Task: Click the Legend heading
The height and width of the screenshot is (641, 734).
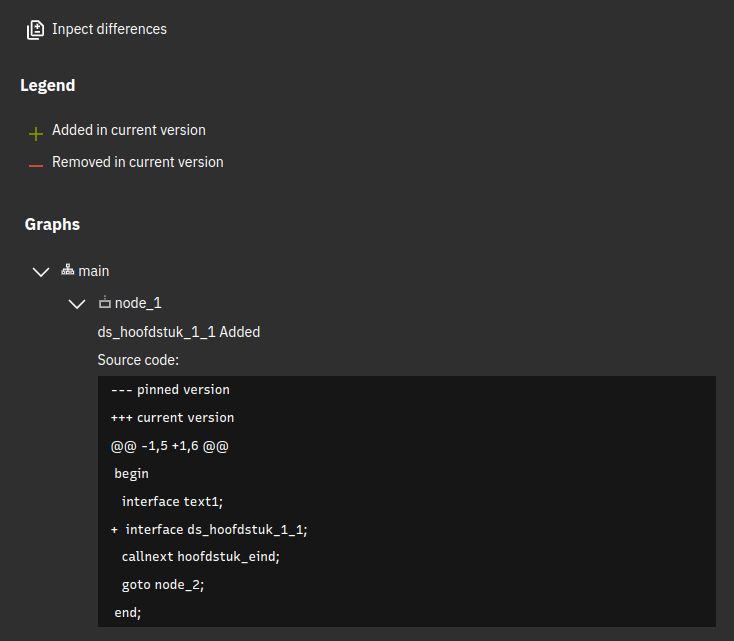Action: tap(48, 85)
